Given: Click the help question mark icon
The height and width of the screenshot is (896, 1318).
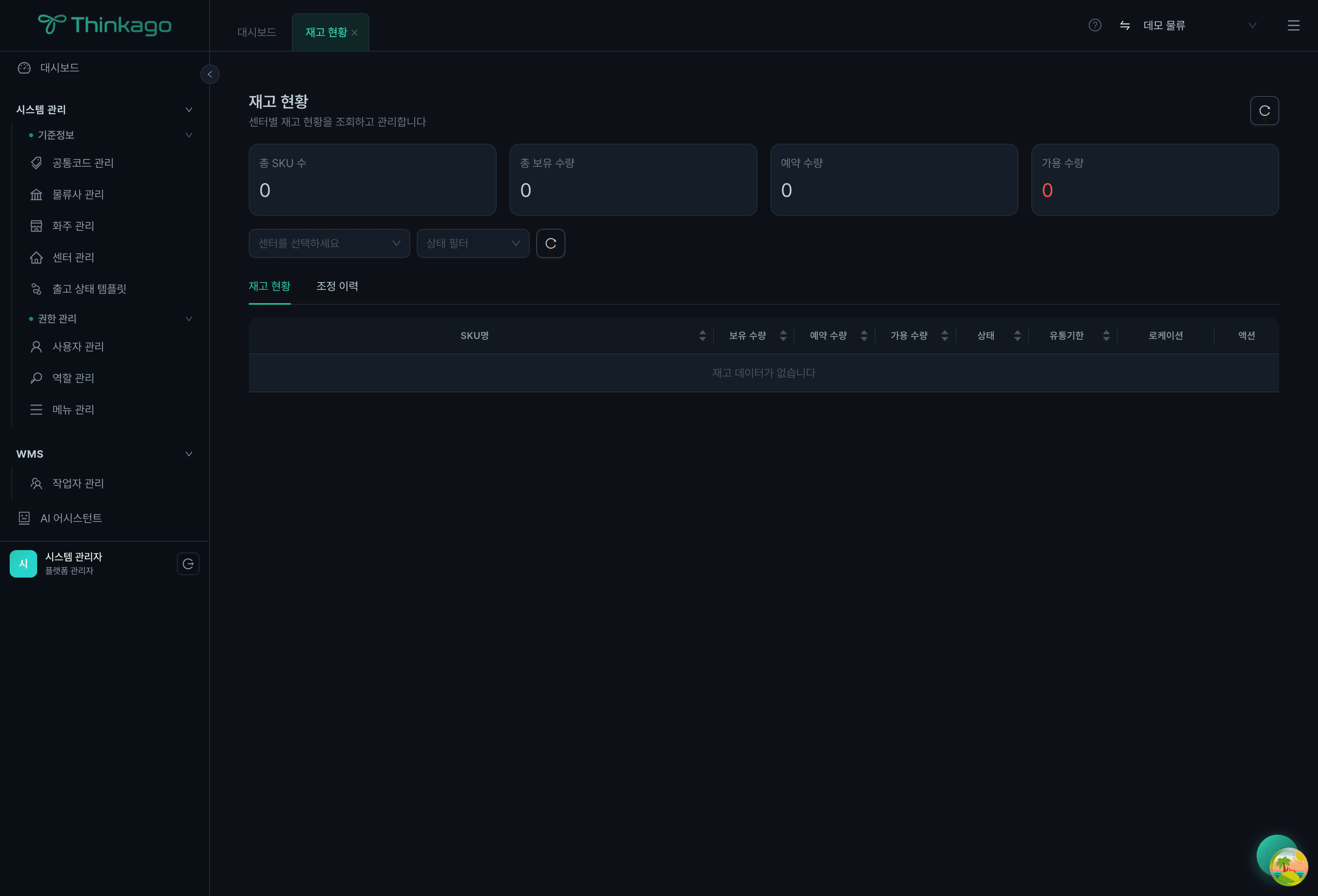Looking at the screenshot, I should tap(1095, 25).
